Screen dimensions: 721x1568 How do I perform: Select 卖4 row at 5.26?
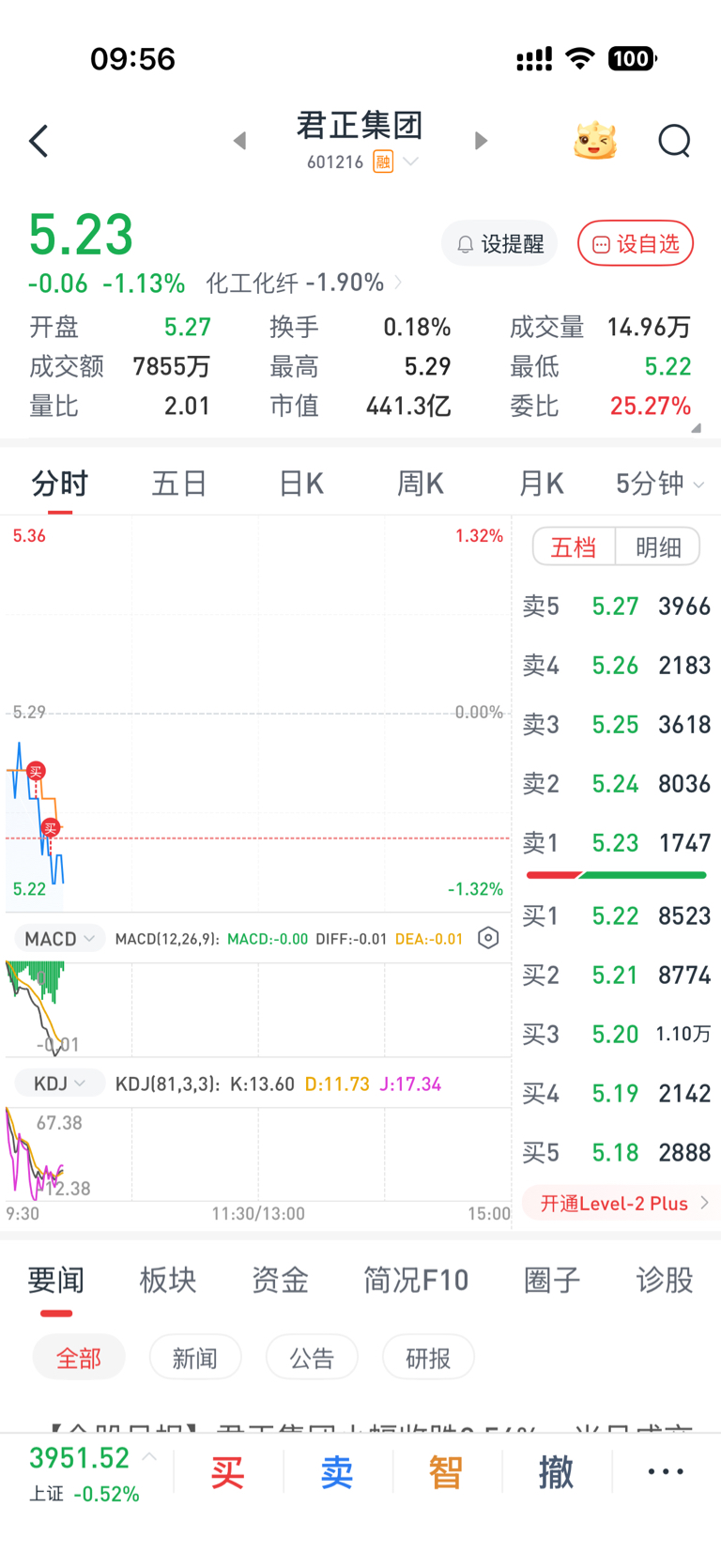pos(617,666)
